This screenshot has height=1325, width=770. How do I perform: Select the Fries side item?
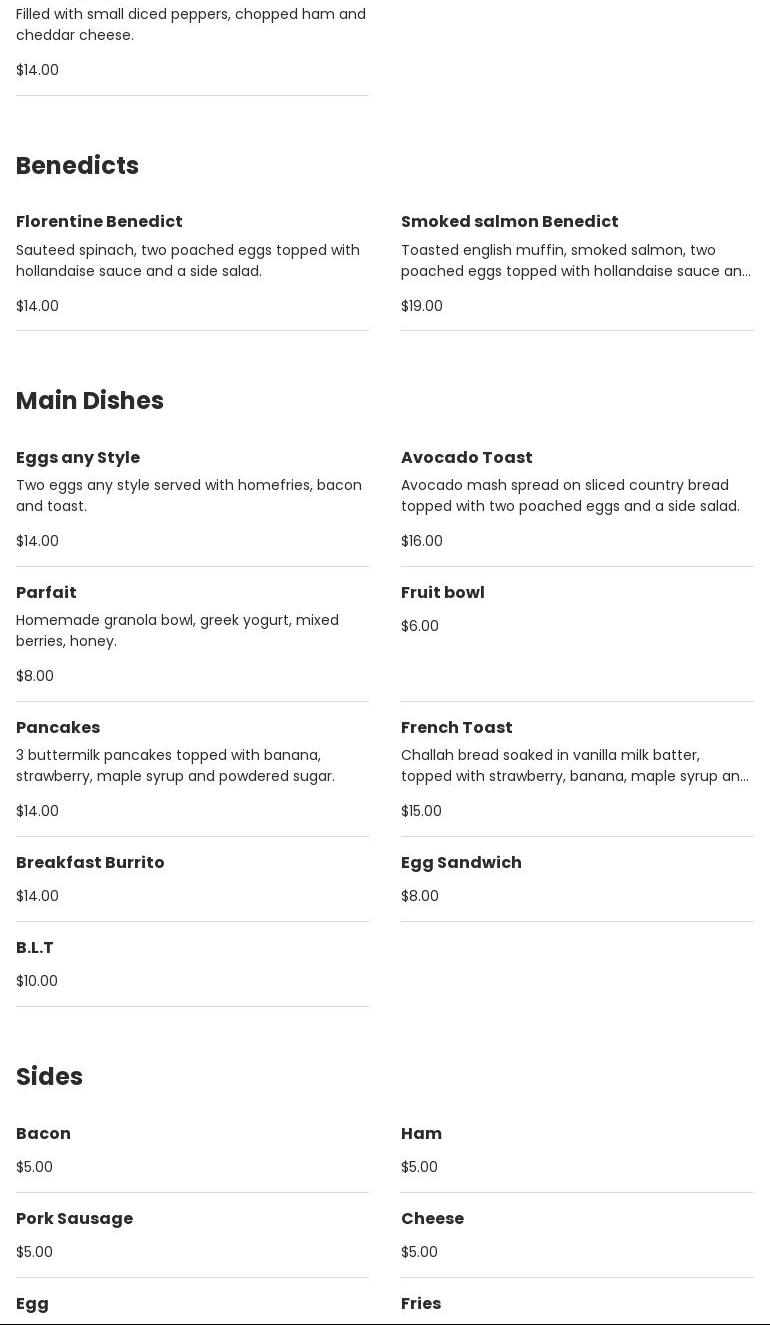pos(421,1304)
